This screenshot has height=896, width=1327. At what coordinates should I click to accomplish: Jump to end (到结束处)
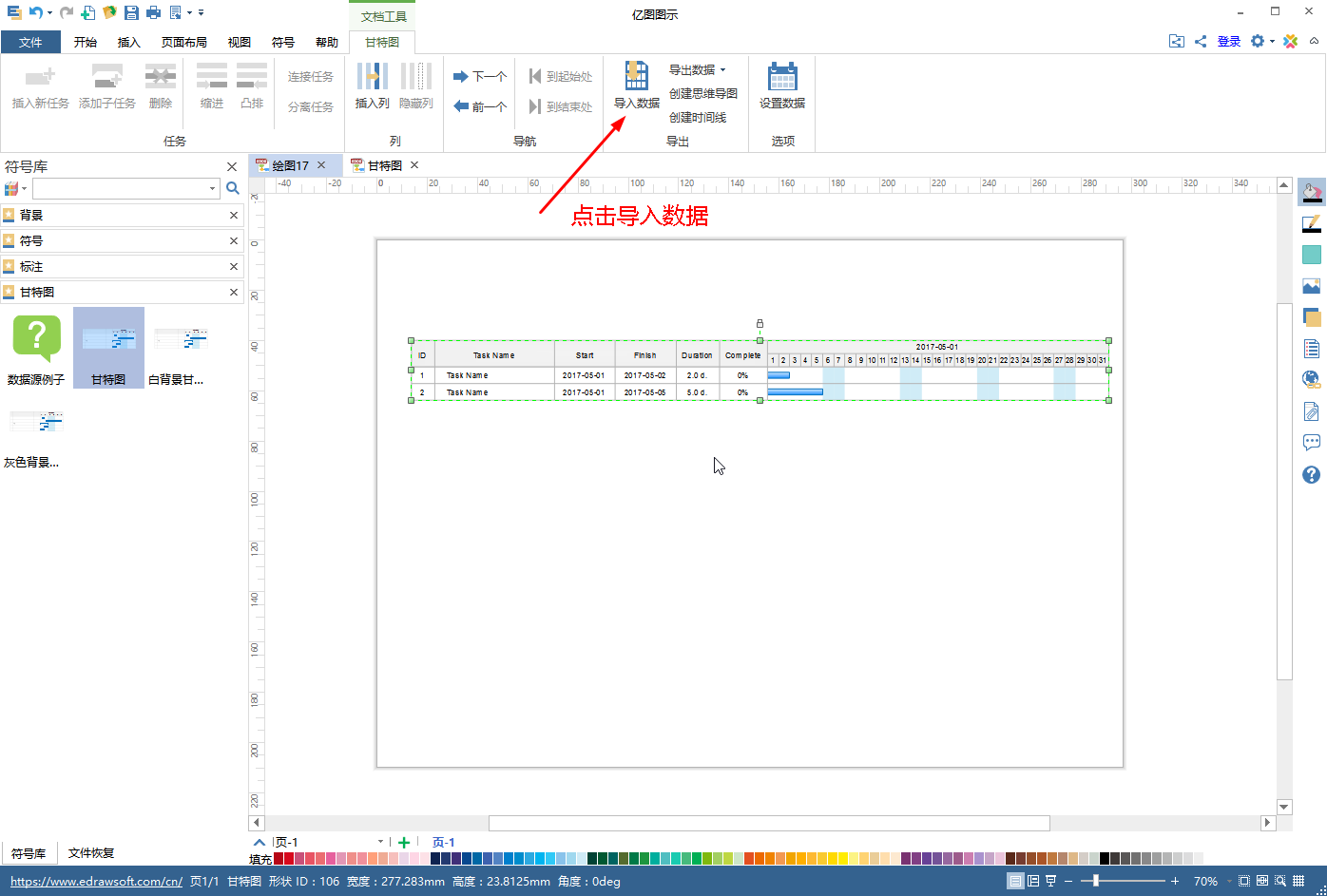point(561,106)
